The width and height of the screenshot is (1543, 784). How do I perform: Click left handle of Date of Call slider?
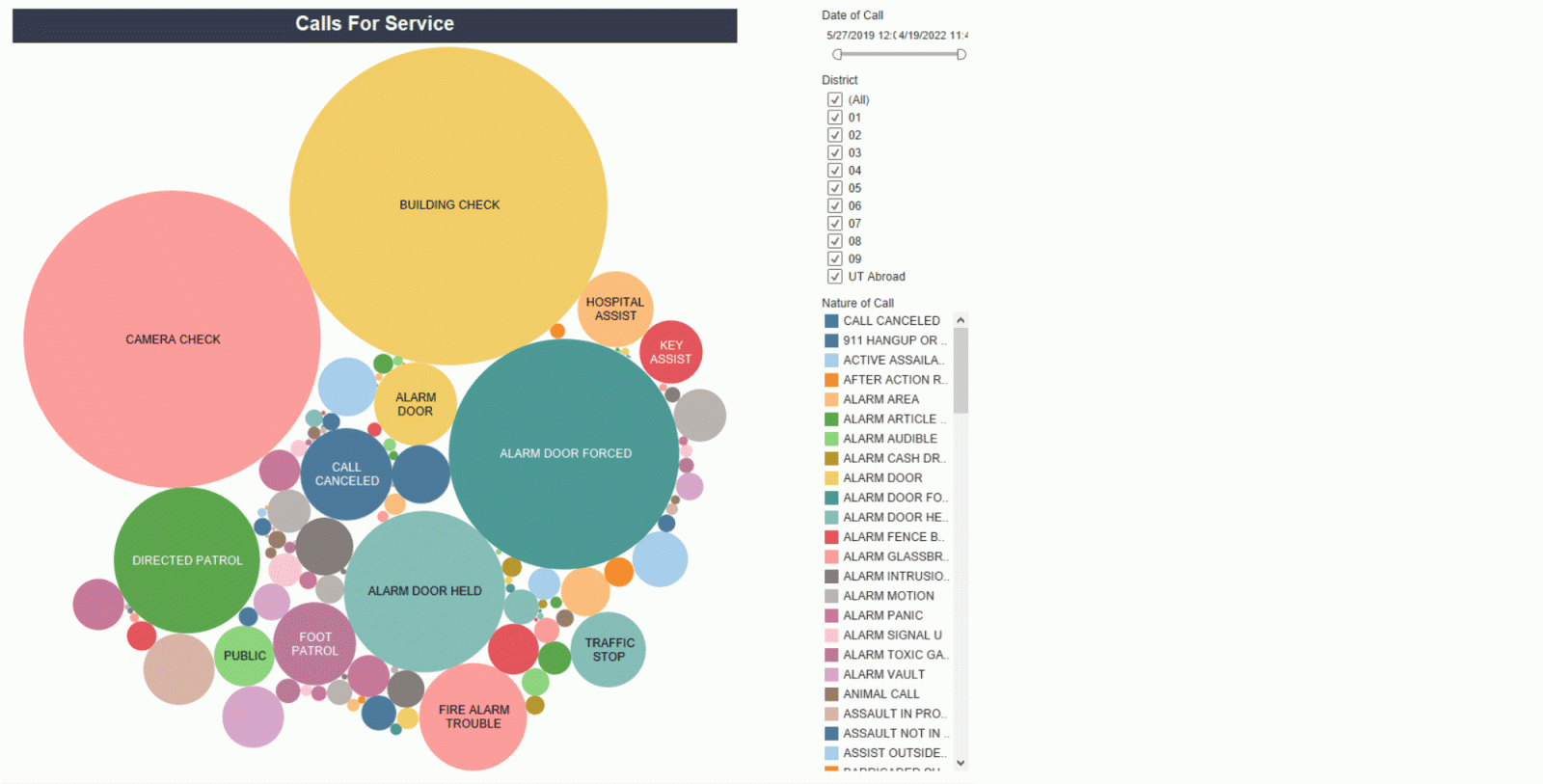[x=837, y=54]
